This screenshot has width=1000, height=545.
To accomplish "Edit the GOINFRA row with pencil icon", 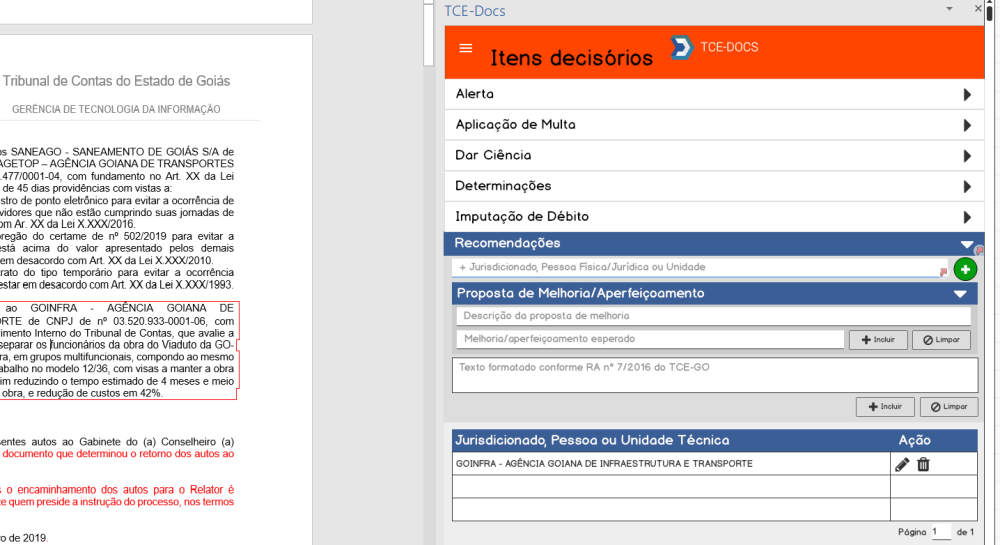I will [902, 464].
